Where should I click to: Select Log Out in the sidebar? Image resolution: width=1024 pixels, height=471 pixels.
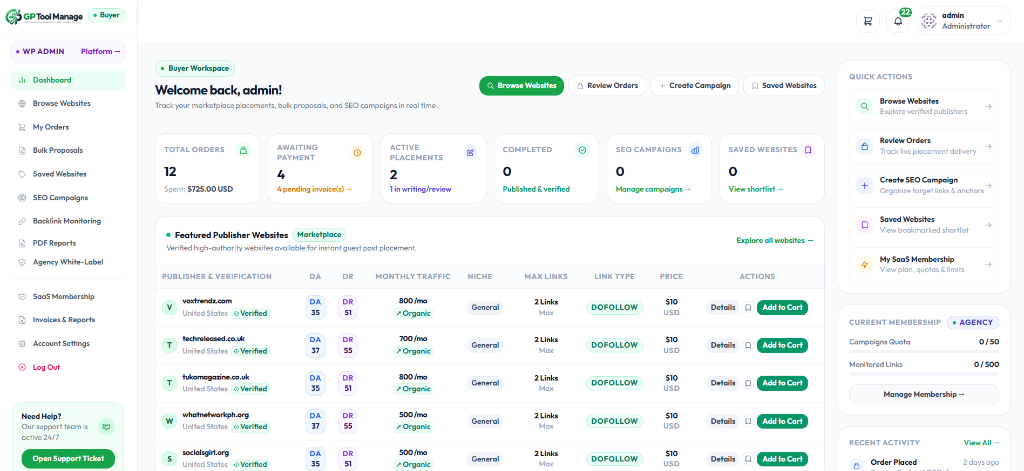(x=68, y=367)
